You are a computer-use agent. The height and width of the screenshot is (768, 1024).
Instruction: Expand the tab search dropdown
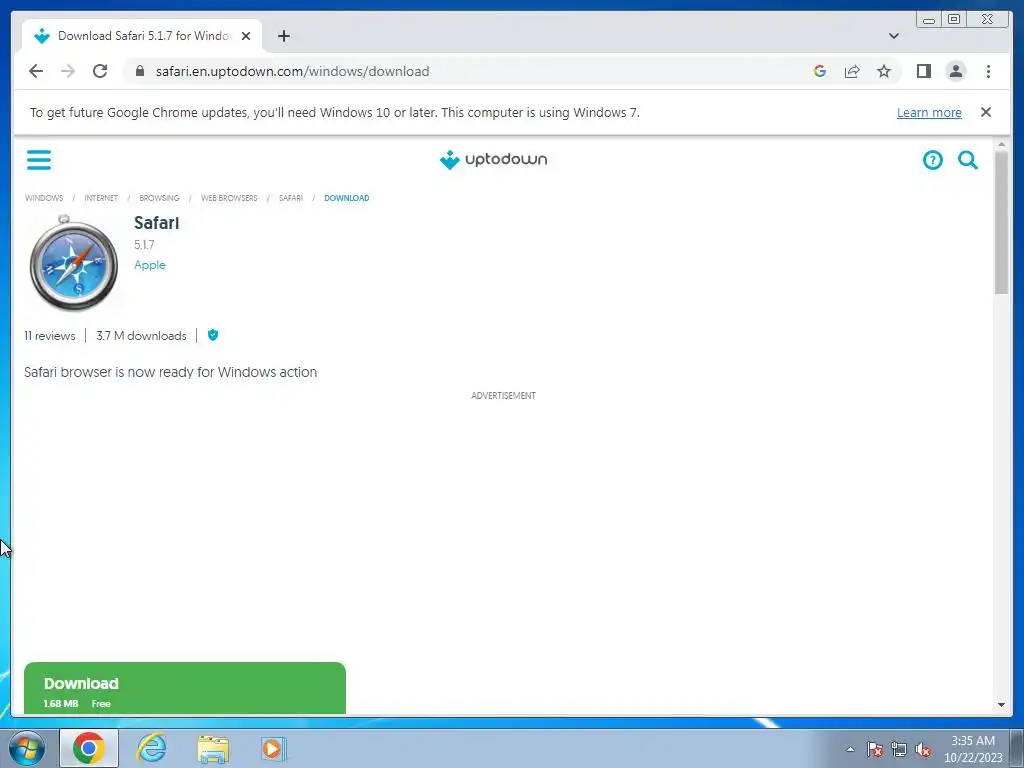893,36
